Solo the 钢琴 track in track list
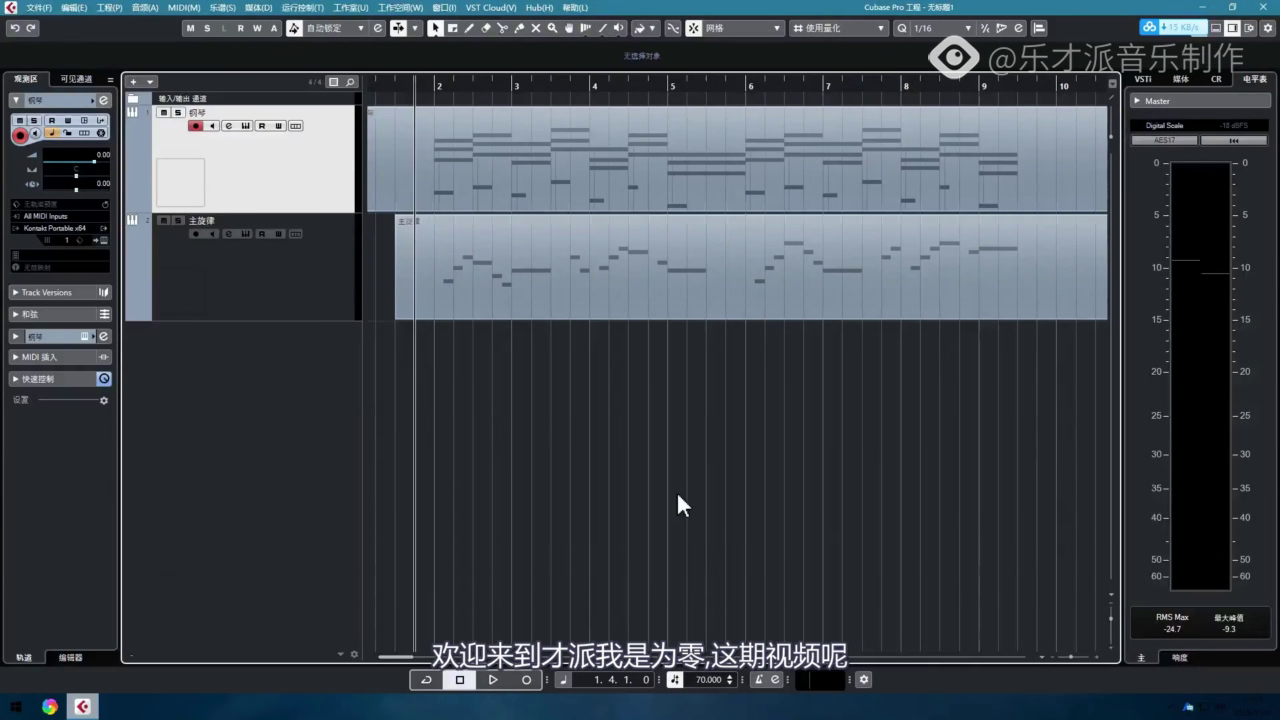 click(x=178, y=113)
